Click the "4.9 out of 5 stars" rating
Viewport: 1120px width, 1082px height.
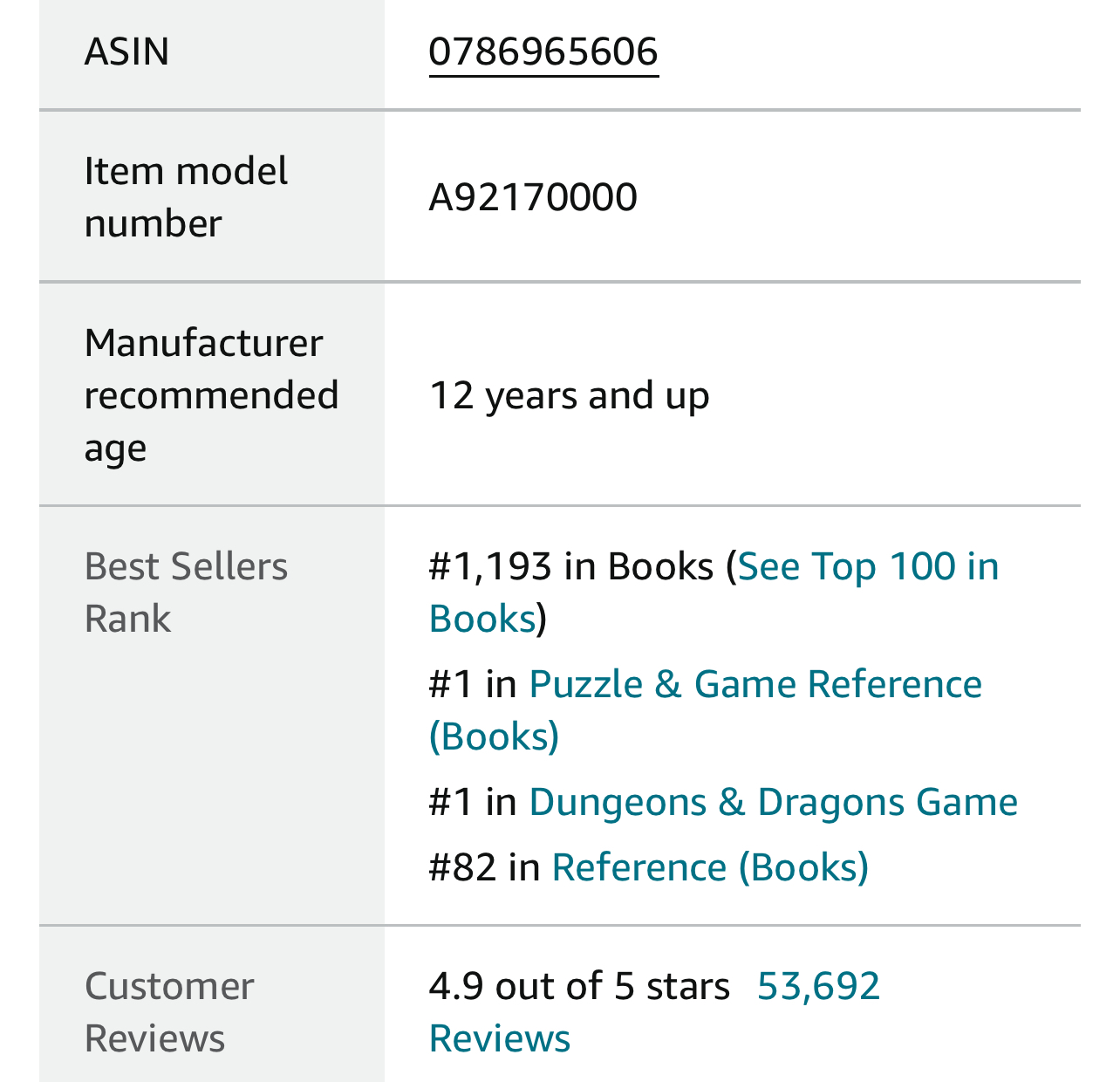(579, 986)
